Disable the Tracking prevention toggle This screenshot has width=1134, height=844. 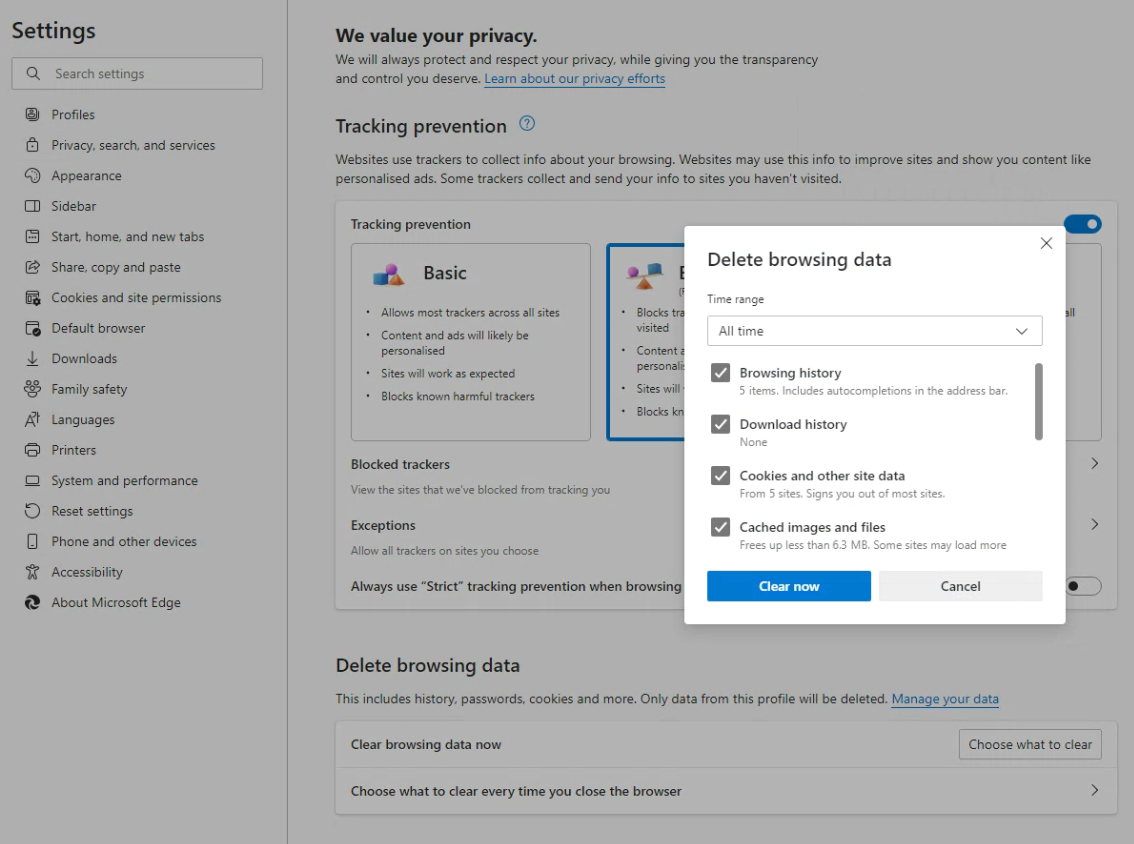point(1083,224)
